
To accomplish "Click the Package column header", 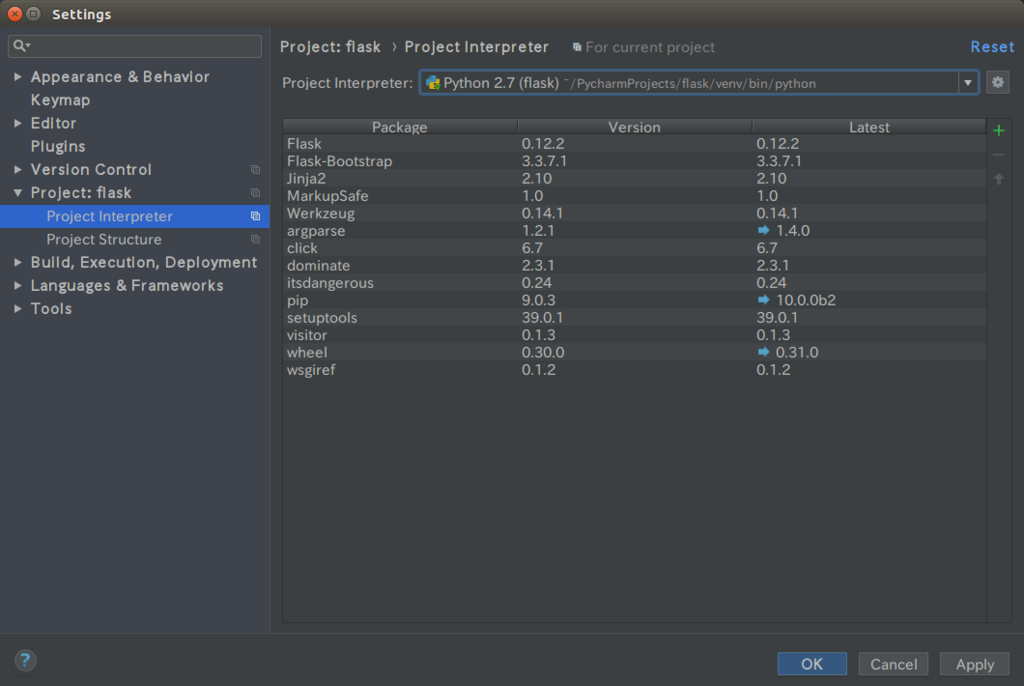I will point(400,127).
